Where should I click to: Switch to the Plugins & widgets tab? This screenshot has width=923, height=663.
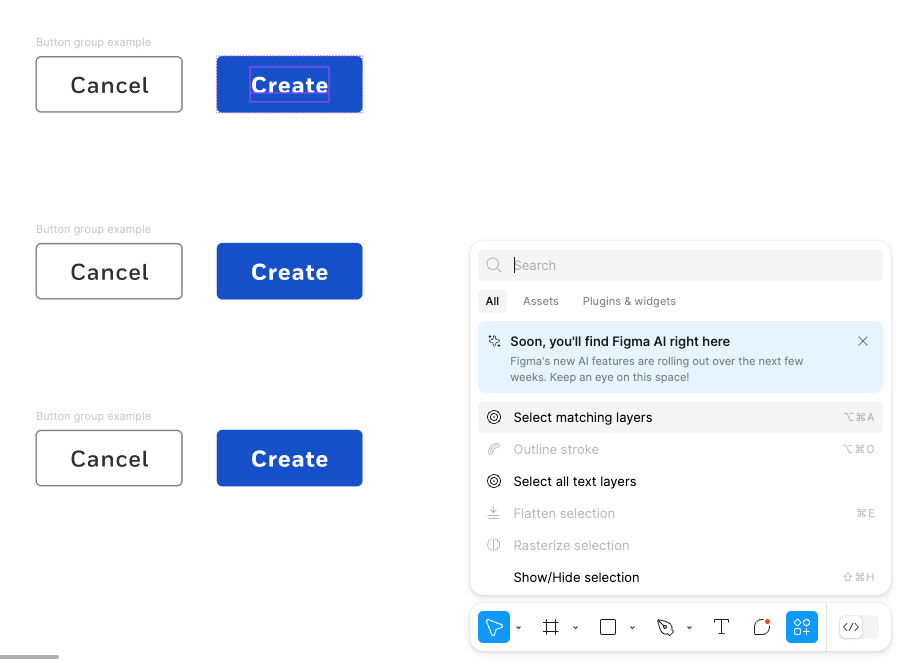tap(629, 301)
